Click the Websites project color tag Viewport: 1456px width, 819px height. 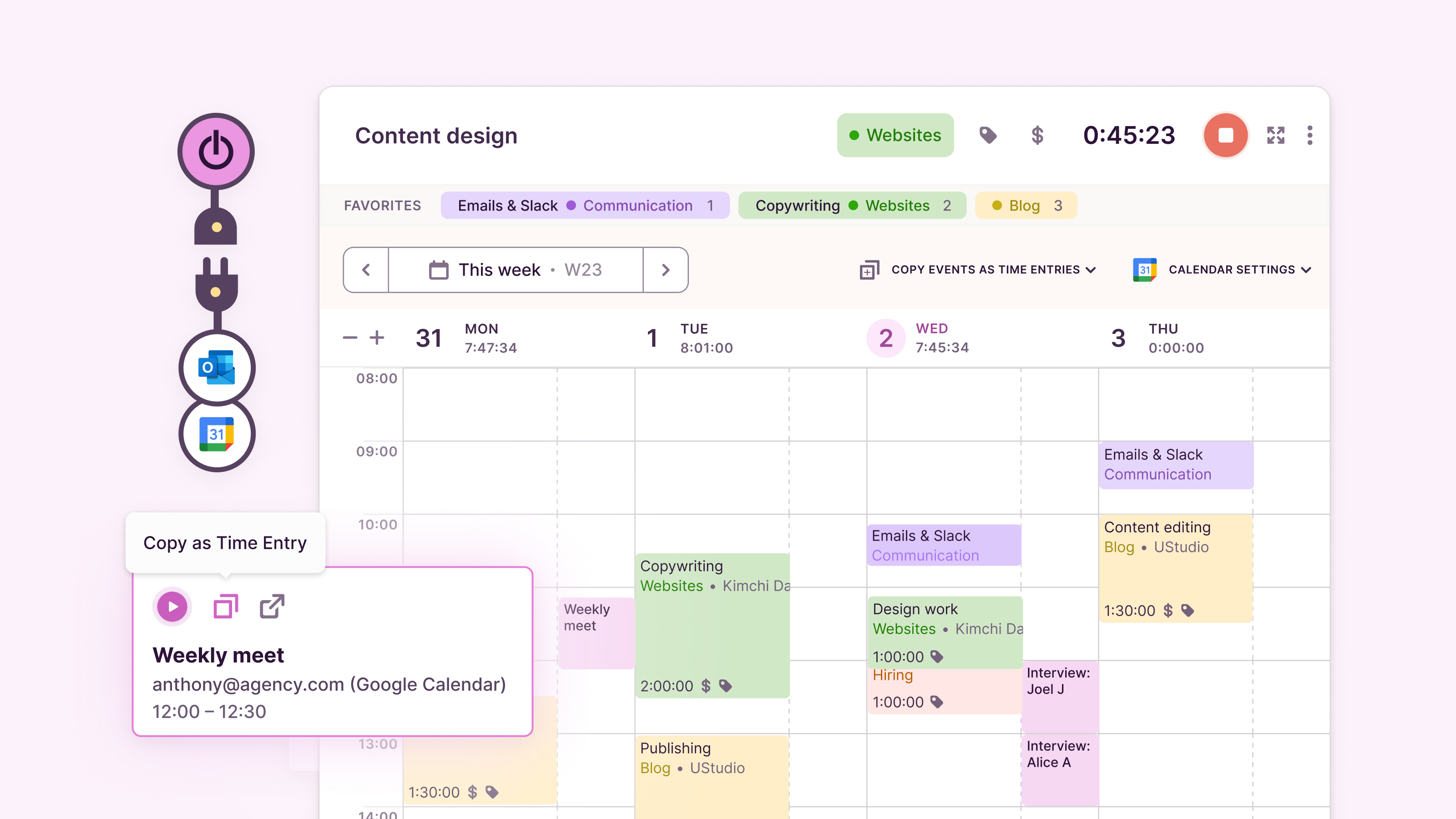895,136
